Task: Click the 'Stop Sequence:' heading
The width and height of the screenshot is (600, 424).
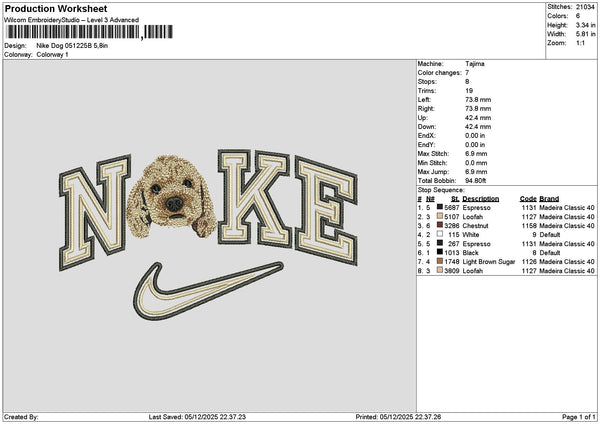Action: coord(441,190)
